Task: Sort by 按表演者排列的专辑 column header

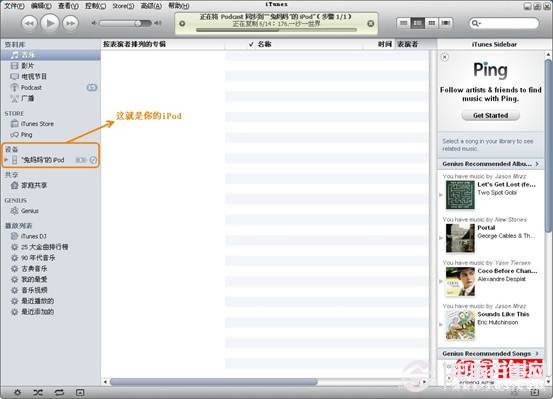Action: pyautogui.click(x=163, y=44)
